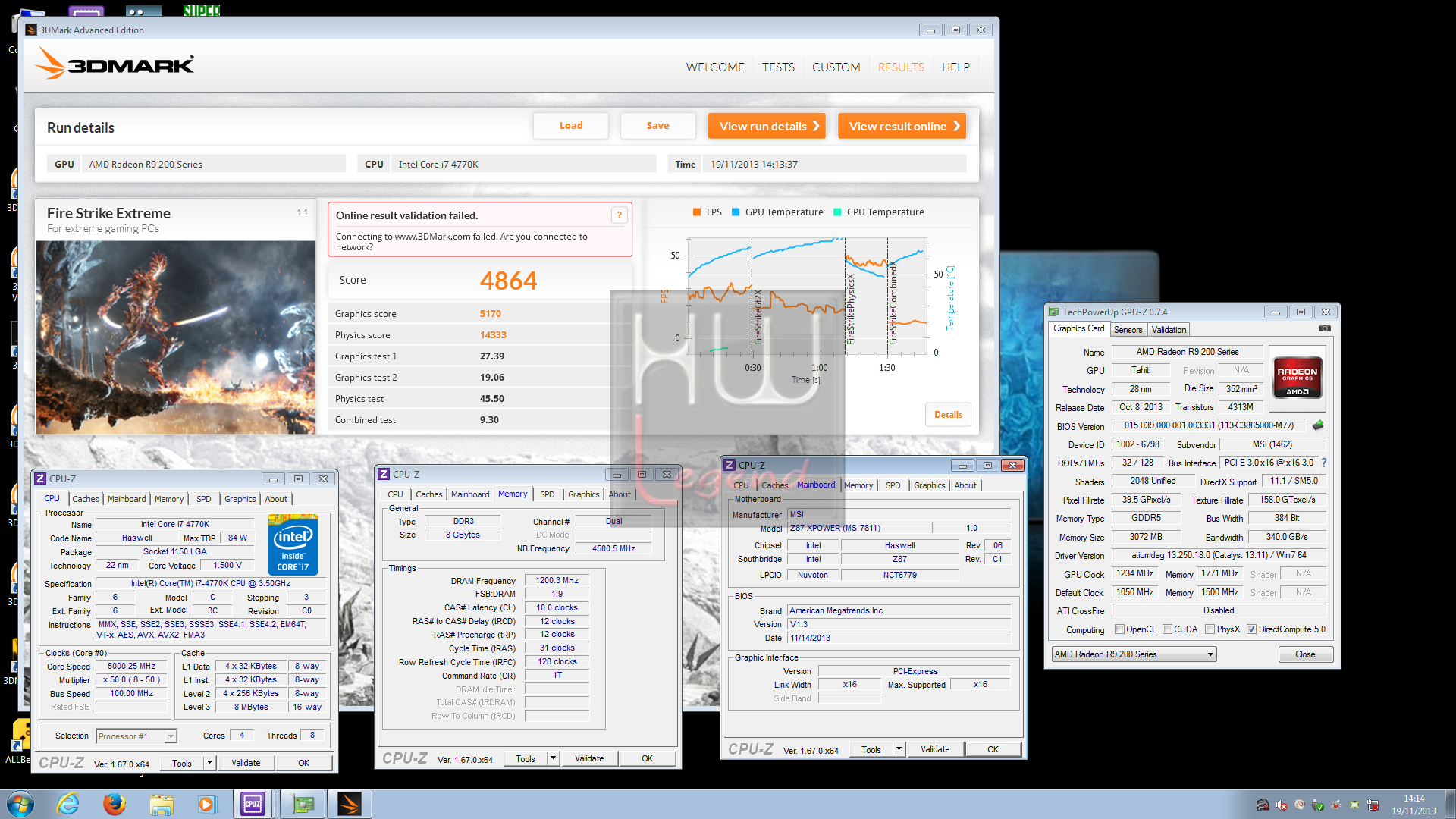Click the Close button in GPU-Z
This screenshot has height=819, width=1456.
pyautogui.click(x=1305, y=654)
